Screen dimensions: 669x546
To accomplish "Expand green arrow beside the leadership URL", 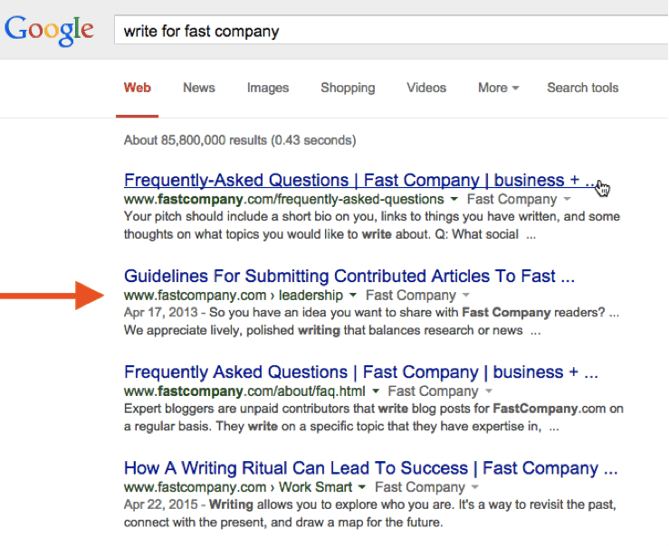I will click(353, 296).
